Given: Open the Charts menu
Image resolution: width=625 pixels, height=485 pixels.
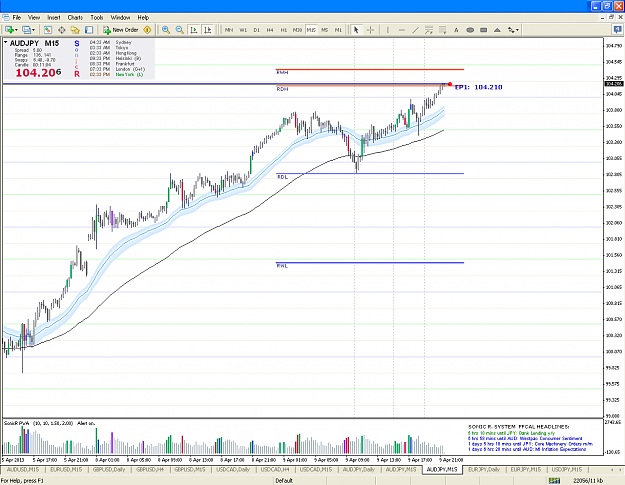Looking at the screenshot, I should [x=75, y=18].
